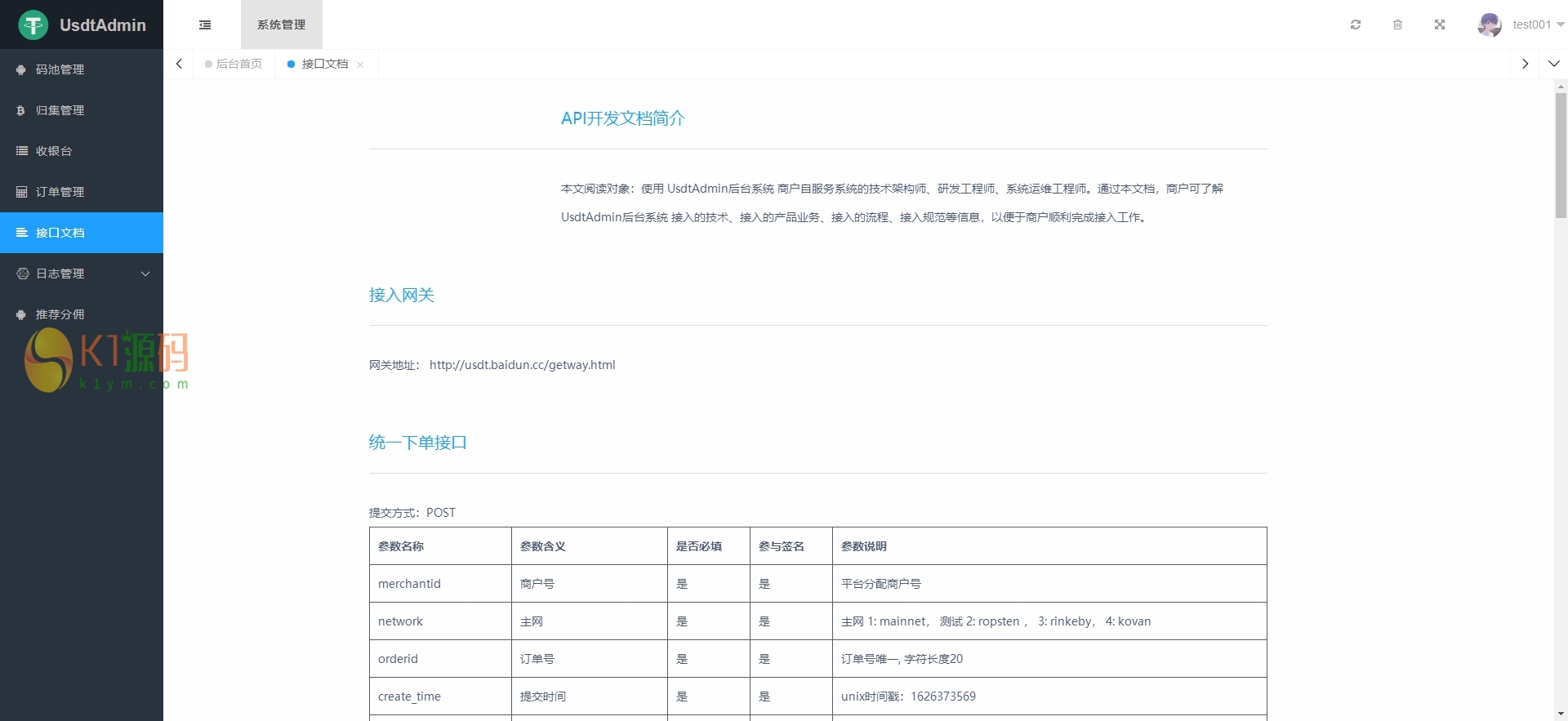Click the create_time parameter cell

click(440, 697)
